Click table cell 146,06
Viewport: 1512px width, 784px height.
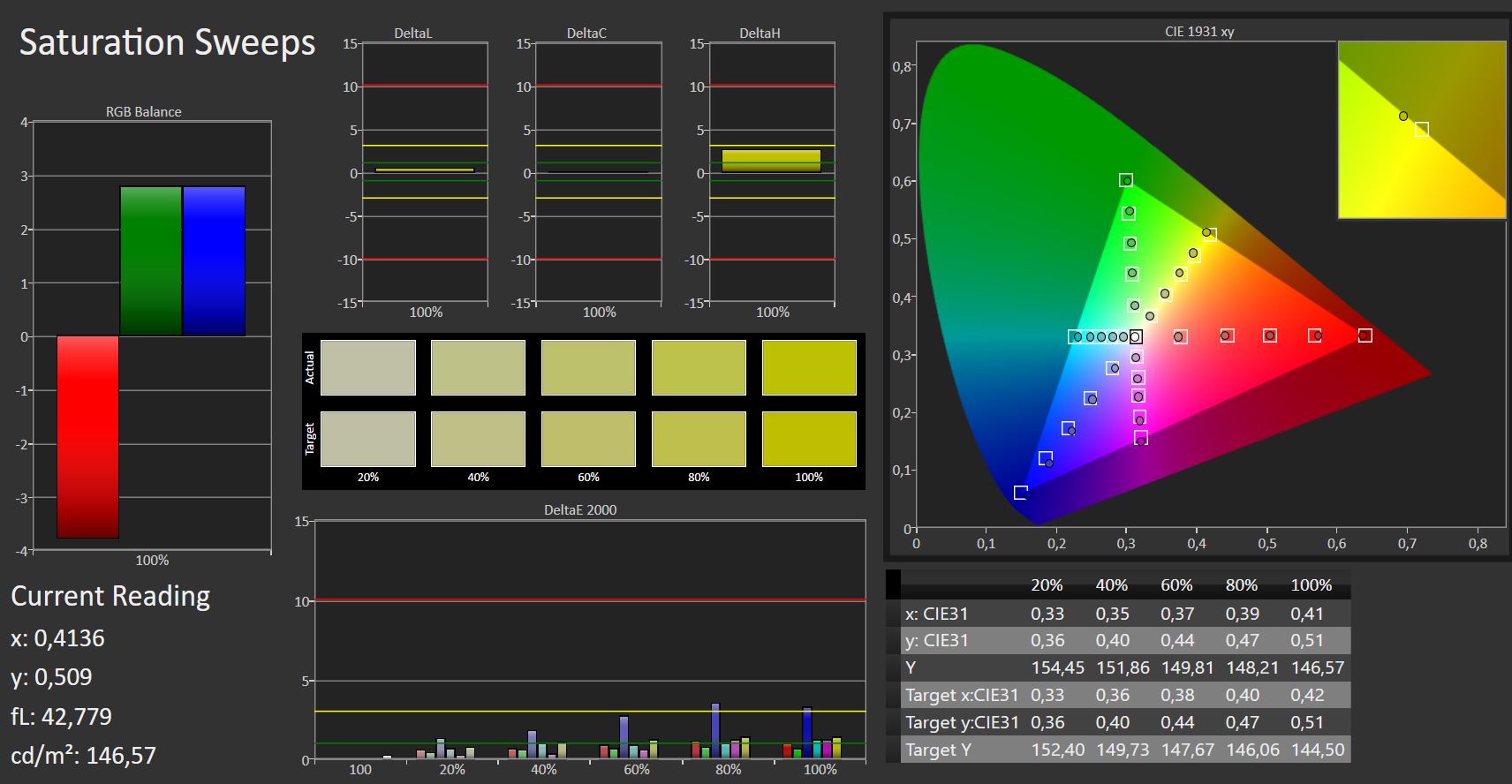[1252, 750]
